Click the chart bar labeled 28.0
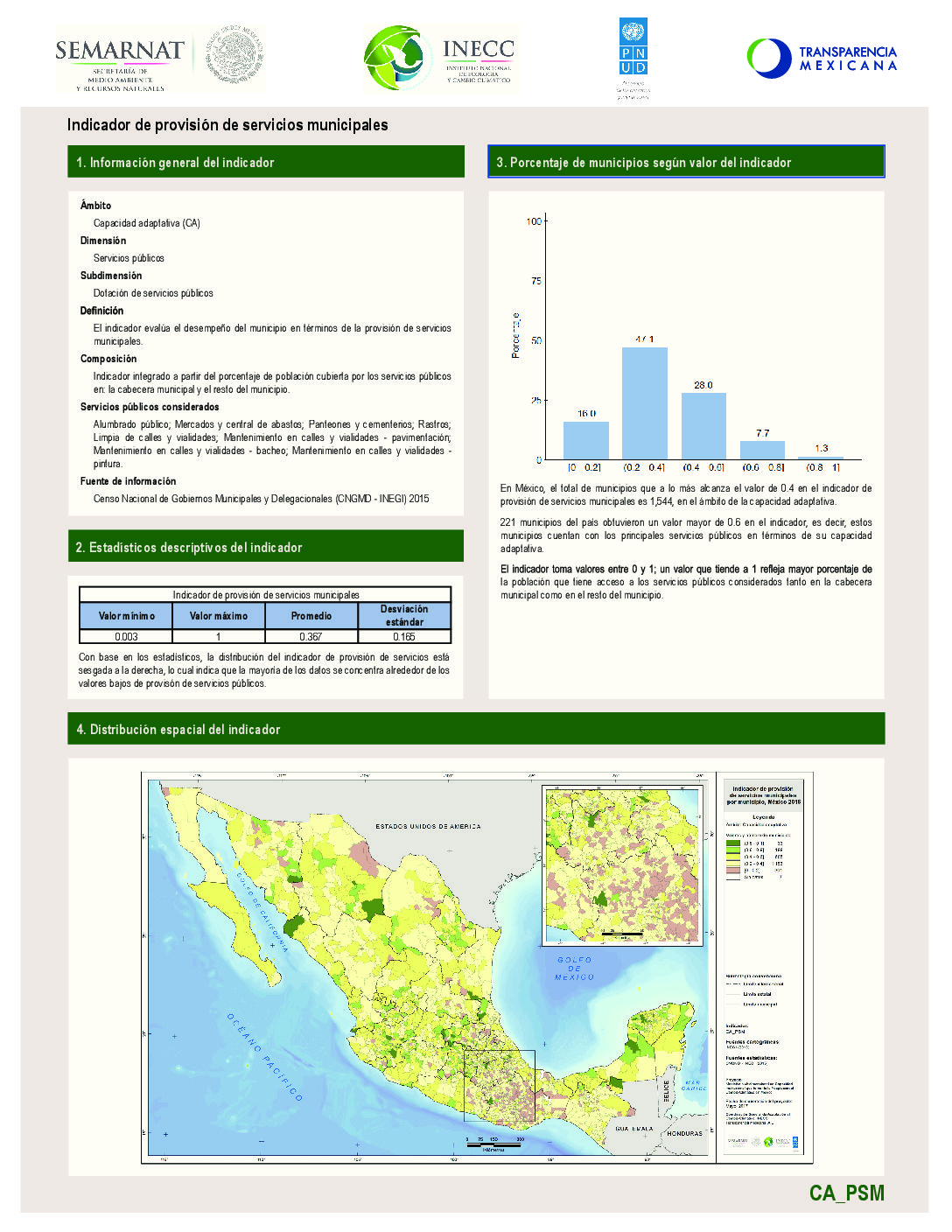The height and width of the screenshot is (1232, 952). (x=703, y=426)
